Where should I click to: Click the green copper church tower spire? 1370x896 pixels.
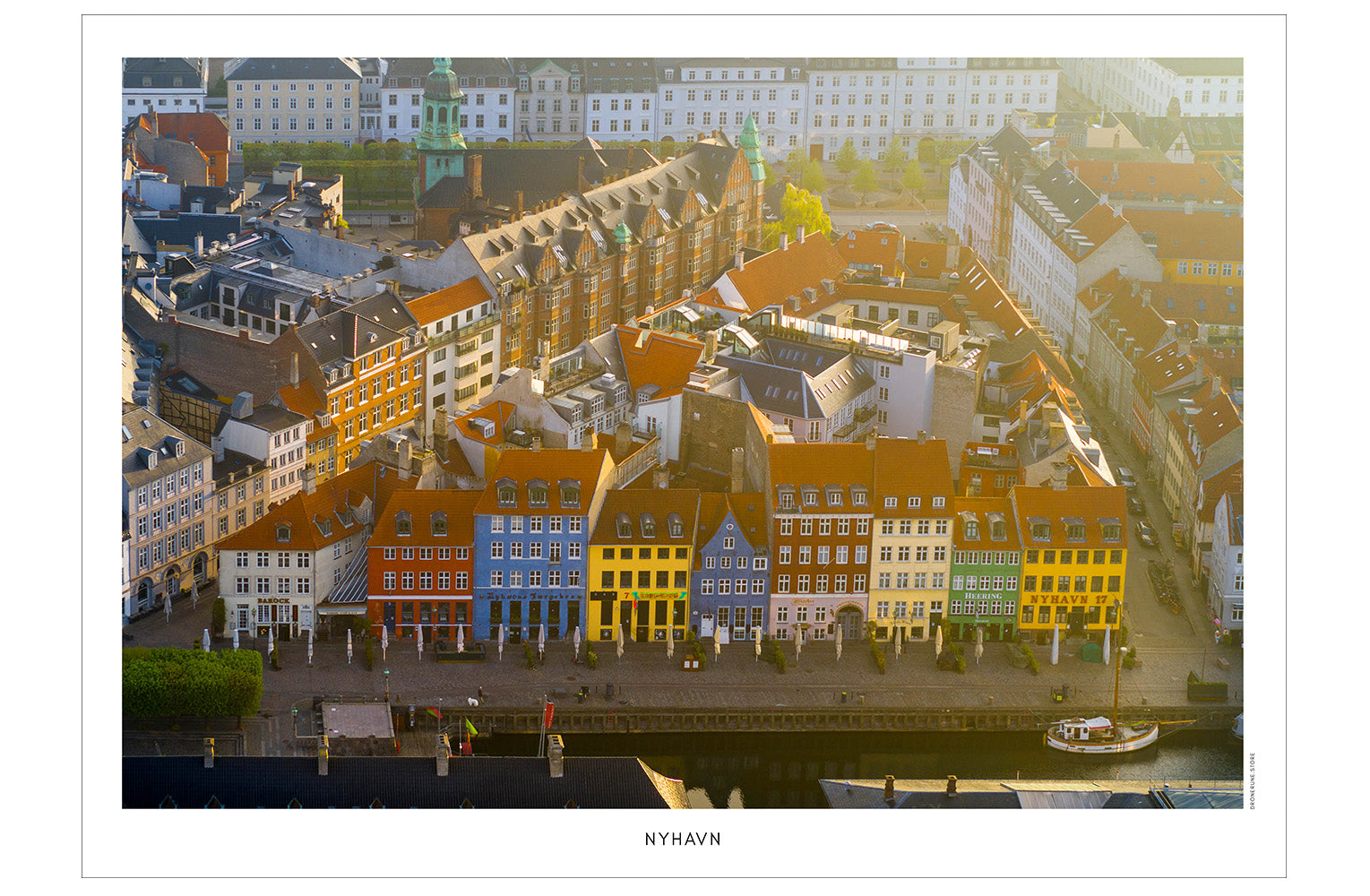(441, 108)
